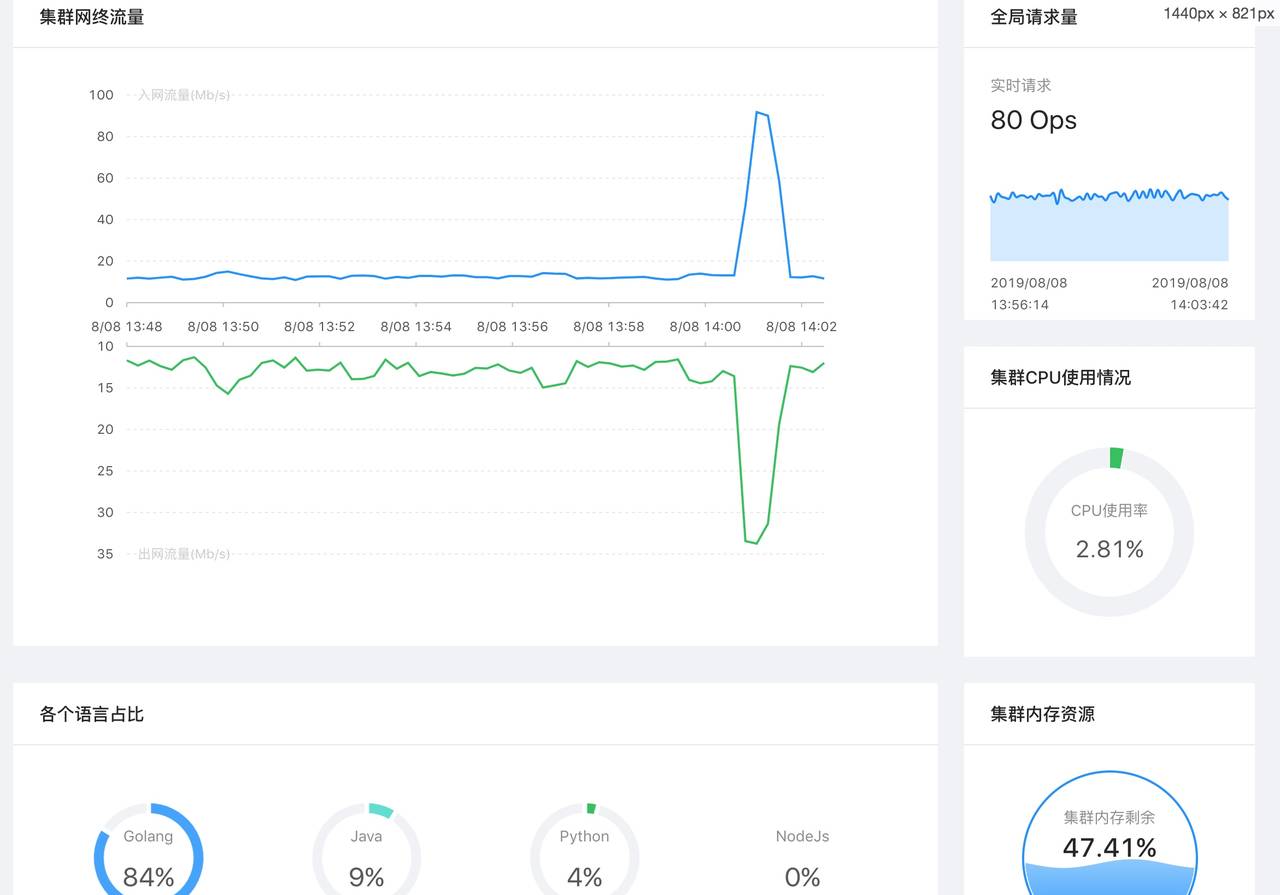The width and height of the screenshot is (1280, 895).
Task: Click the 8/08 13:50 time axis label
Action: pyautogui.click(x=223, y=326)
